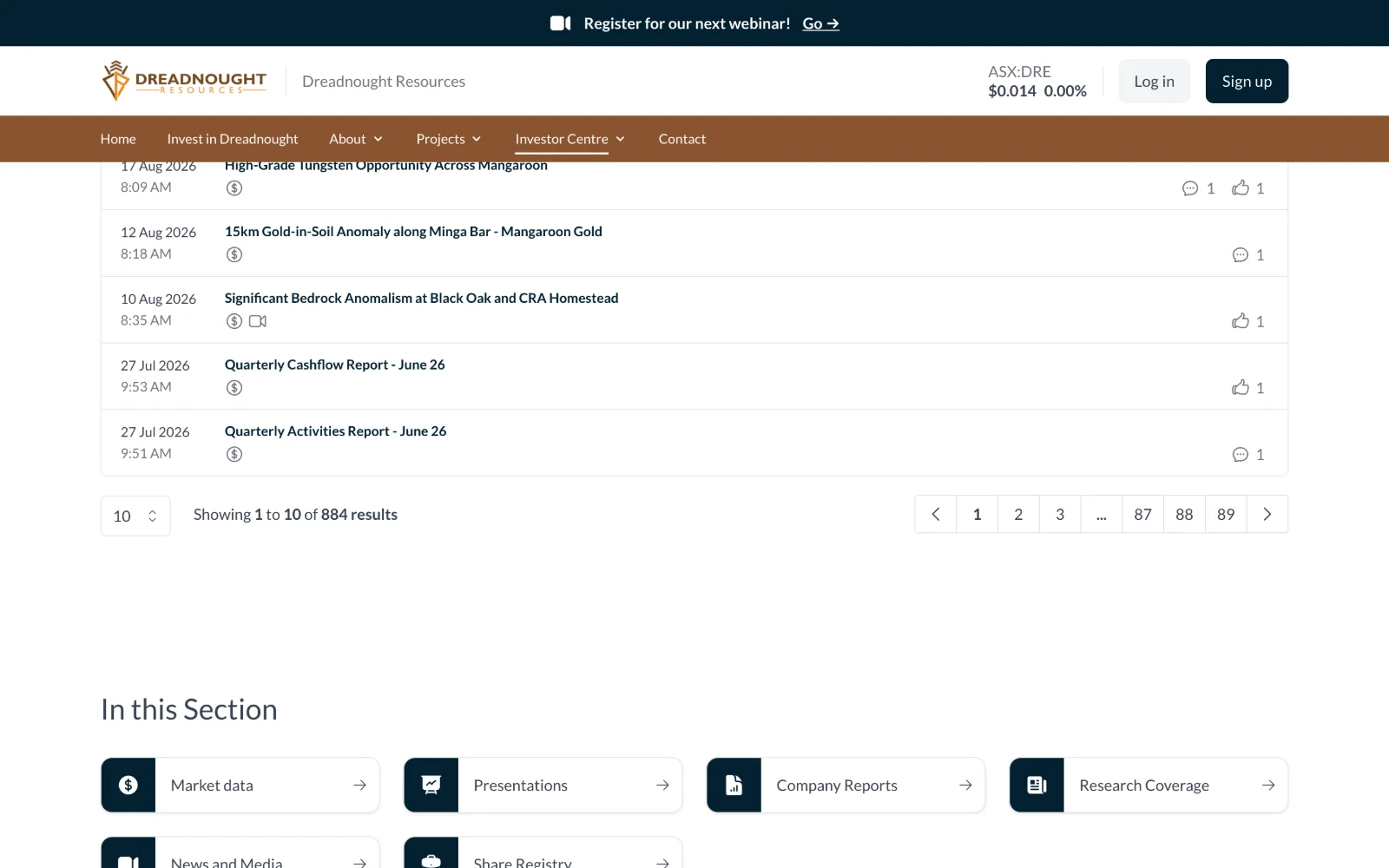Click the Company Reports document icon
The image size is (1389, 868).
(734, 786)
